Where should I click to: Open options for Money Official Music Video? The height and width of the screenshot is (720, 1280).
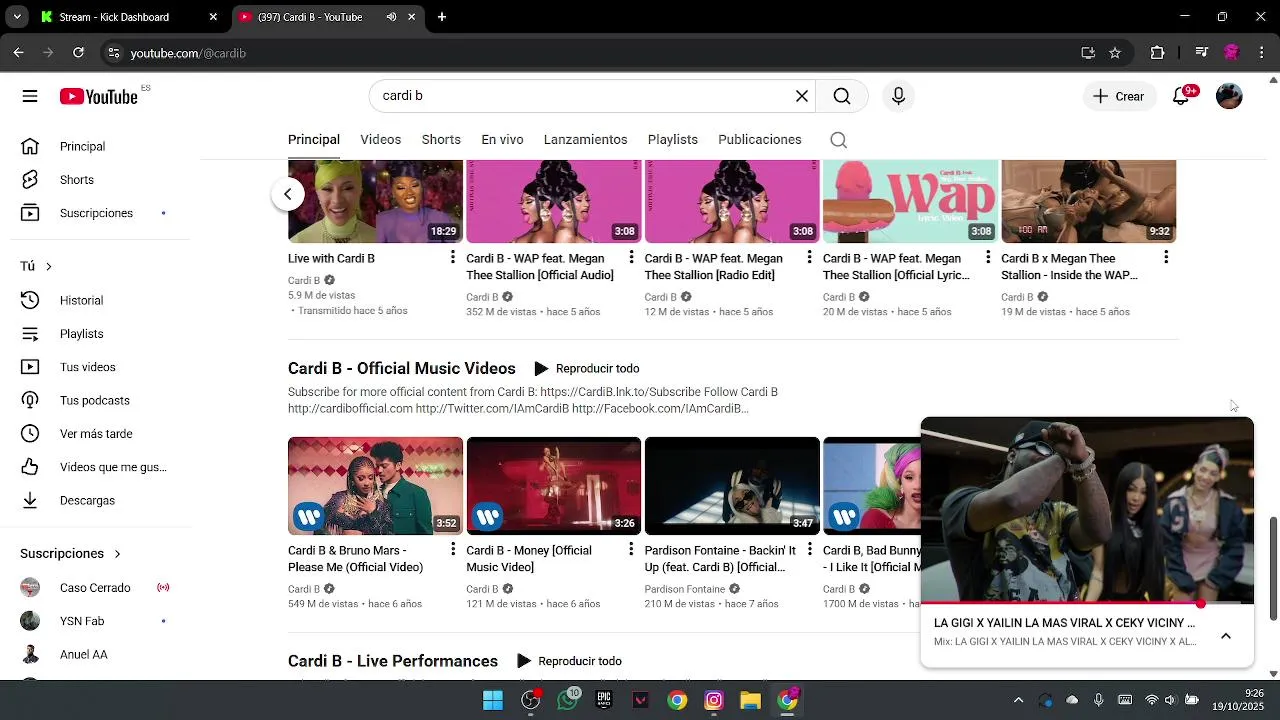pos(631,550)
